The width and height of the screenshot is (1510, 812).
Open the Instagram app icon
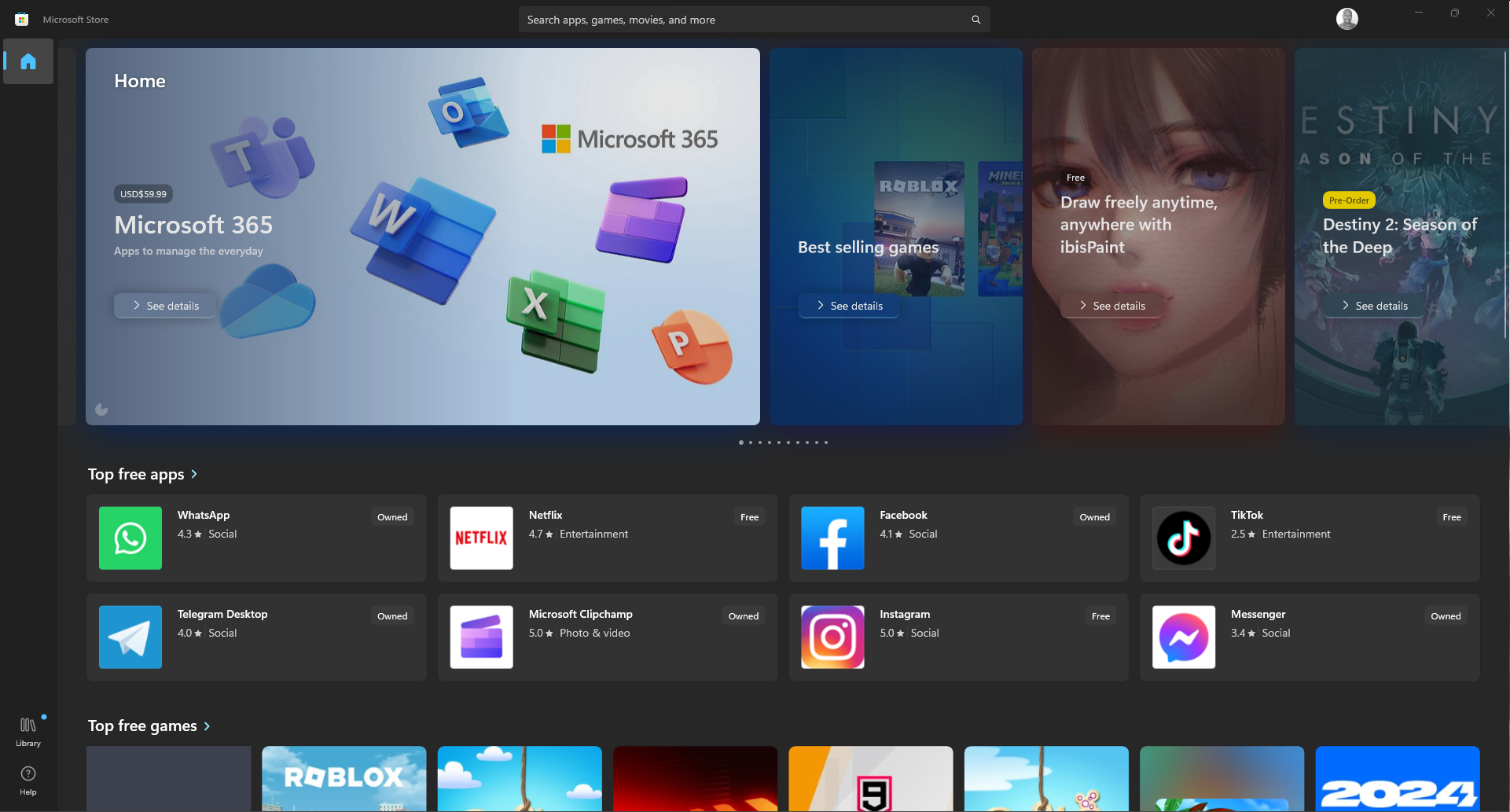[832, 637]
